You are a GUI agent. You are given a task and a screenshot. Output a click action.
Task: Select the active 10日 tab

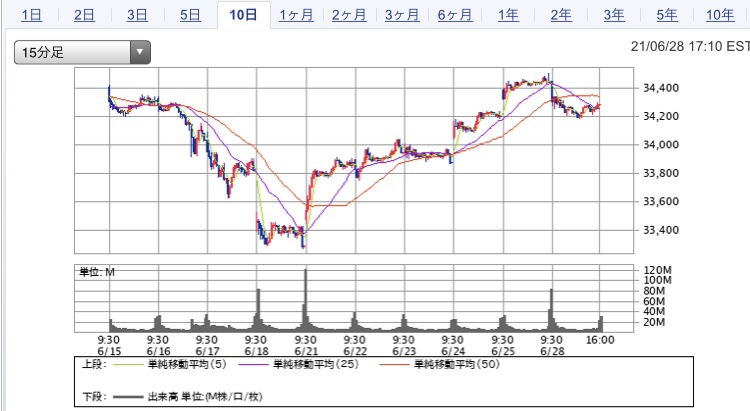[x=243, y=15]
